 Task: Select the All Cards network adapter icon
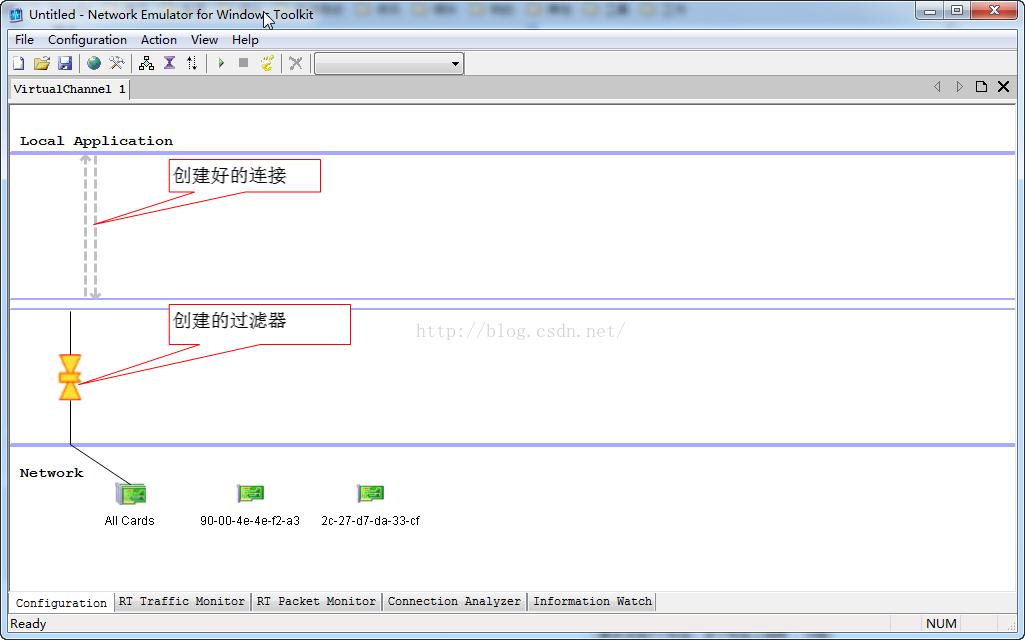131,494
